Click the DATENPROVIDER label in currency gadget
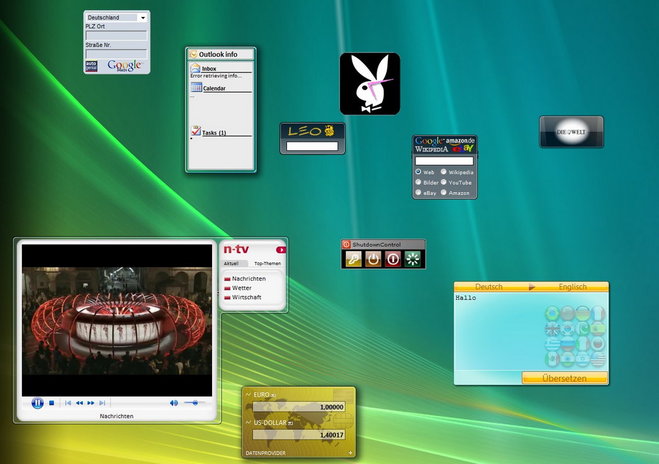Viewport: 659px width, 464px height. tap(266, 453)
